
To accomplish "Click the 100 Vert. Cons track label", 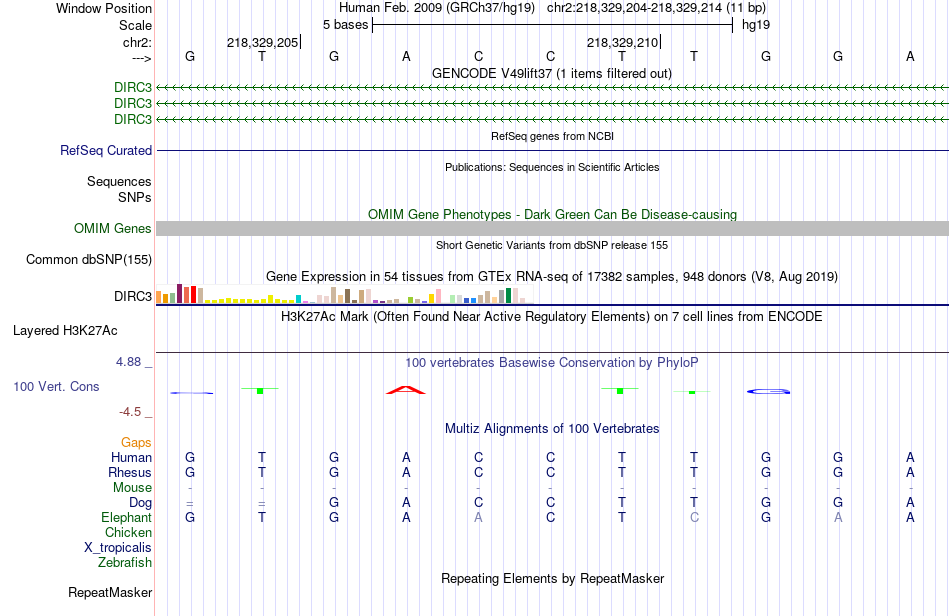I will tap(56, 386).
